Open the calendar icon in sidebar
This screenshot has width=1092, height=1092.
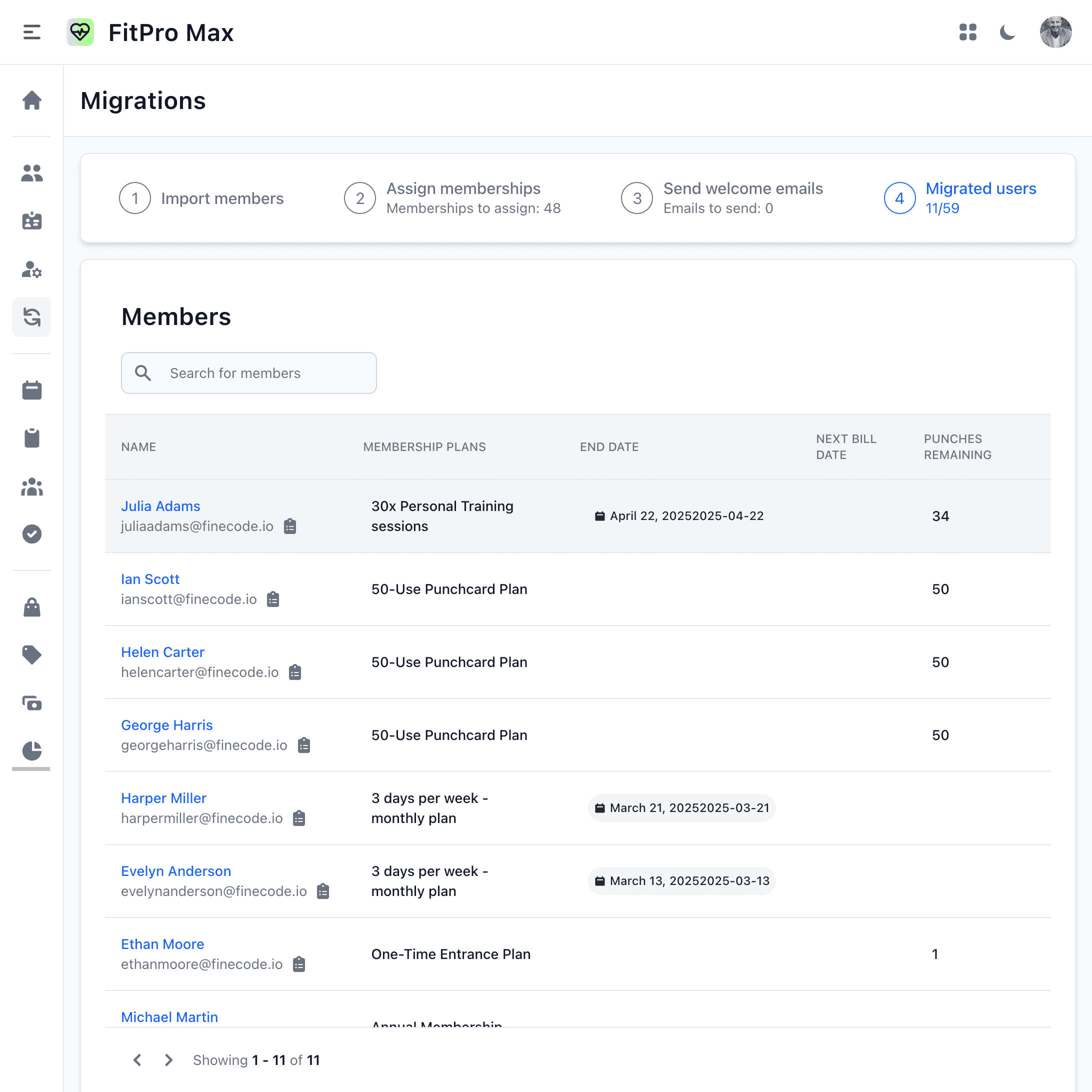32,390
